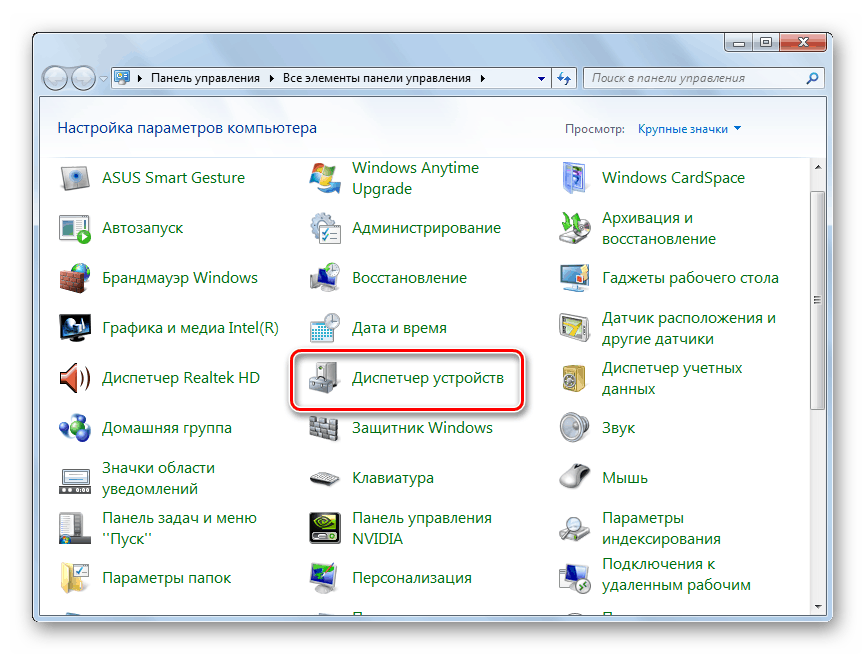Image resolution: width=866 pixels, height=655 pixels.
Task: Open the Панель управления NVIDIA icon
Action: coord(326,528)
